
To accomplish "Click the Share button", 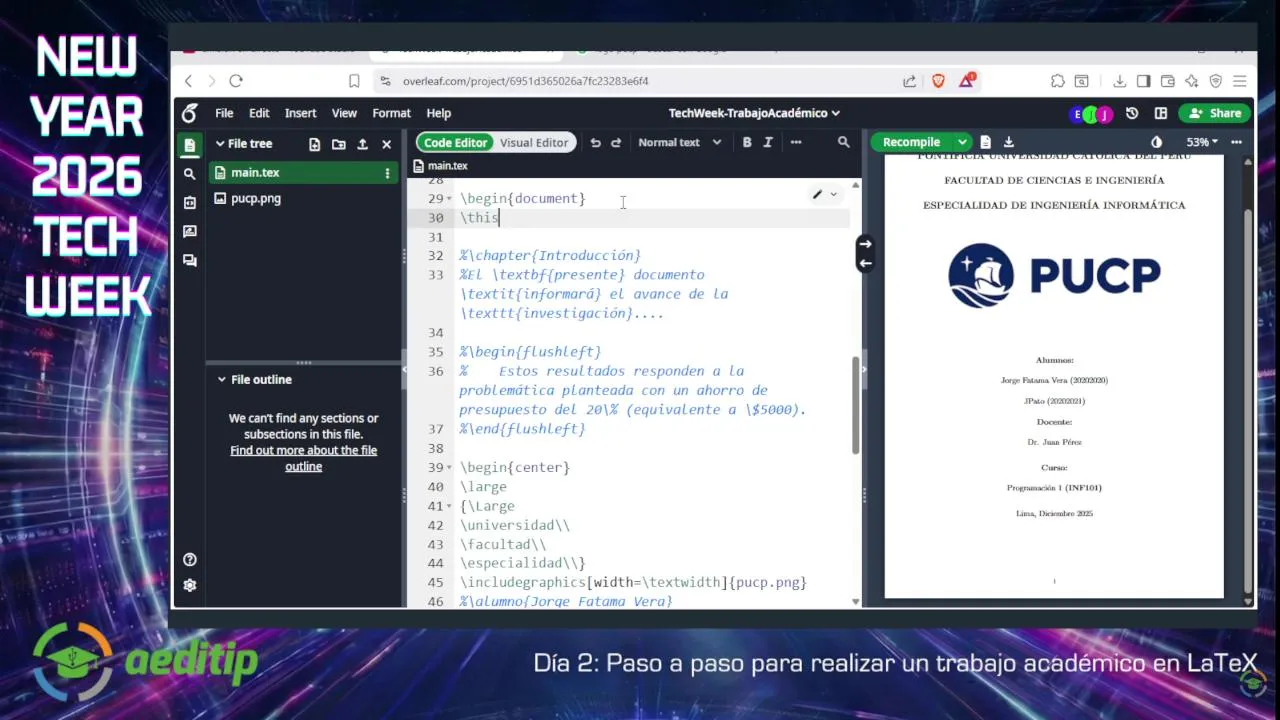I will coord(1216,113).
